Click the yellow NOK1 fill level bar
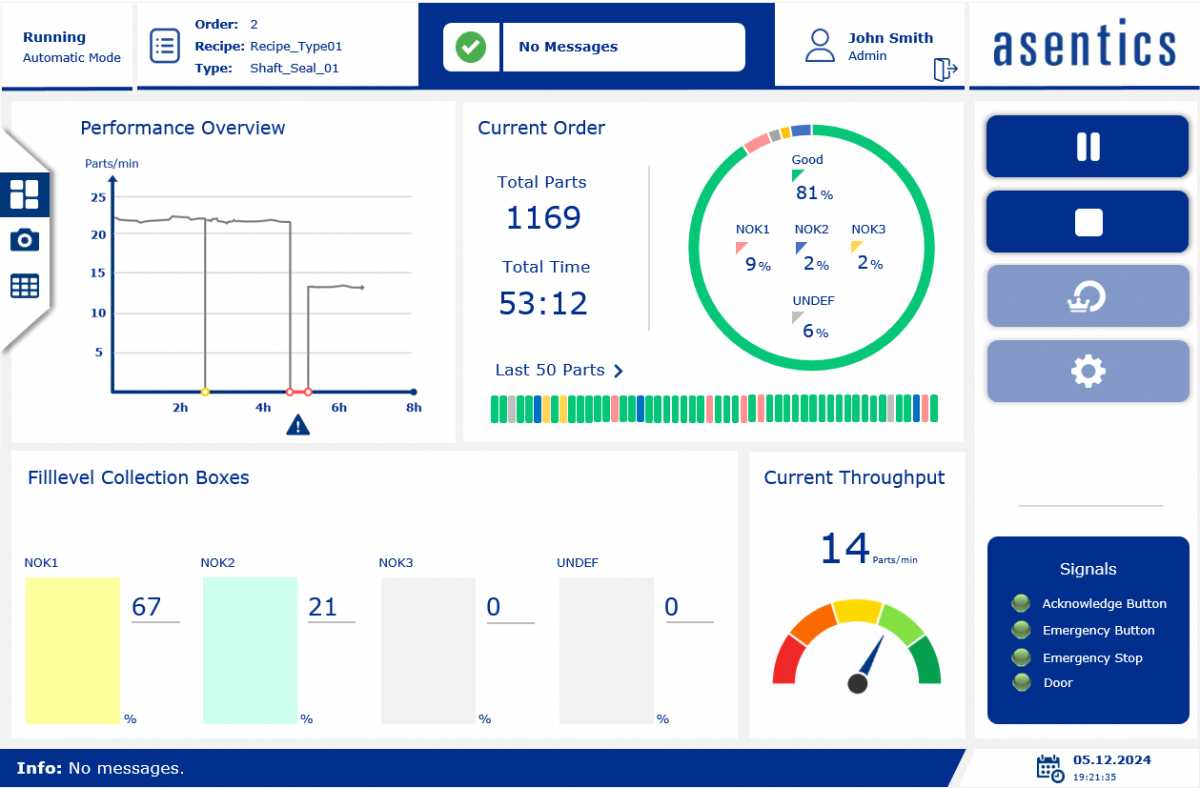 point(72,650)
